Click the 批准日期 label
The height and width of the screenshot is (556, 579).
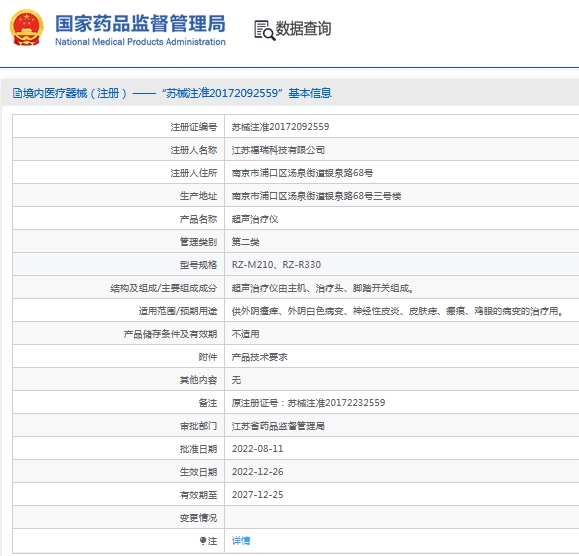pos(198,449)
